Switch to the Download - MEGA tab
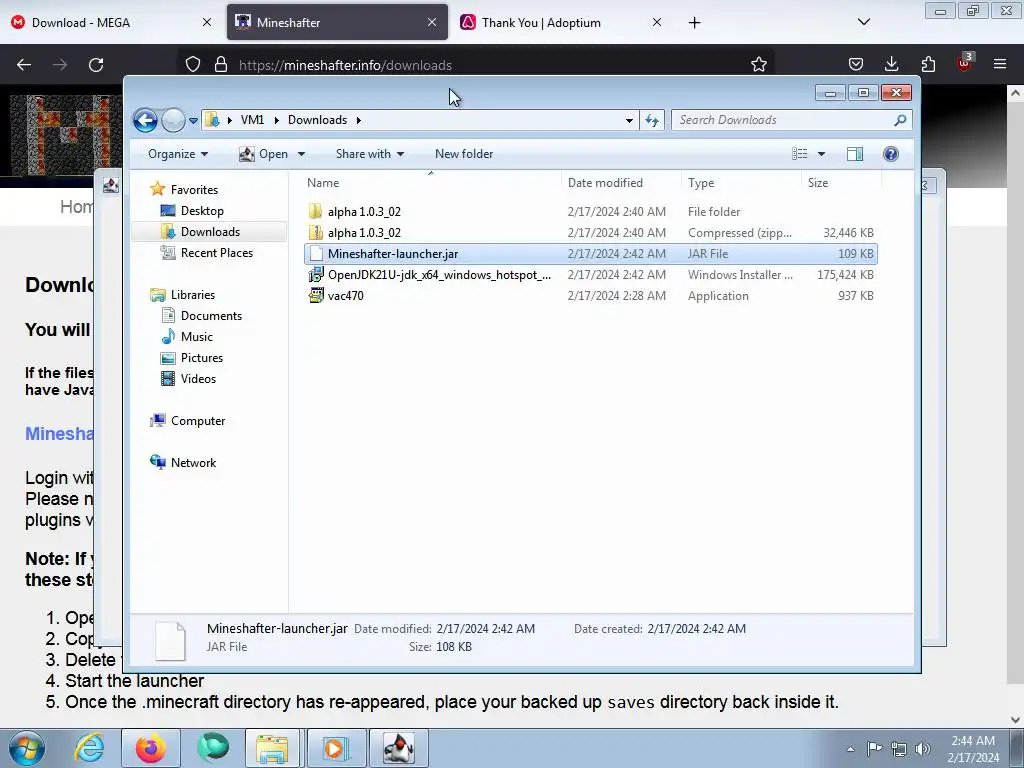The image size is (1024, 768). click(112, 22)
